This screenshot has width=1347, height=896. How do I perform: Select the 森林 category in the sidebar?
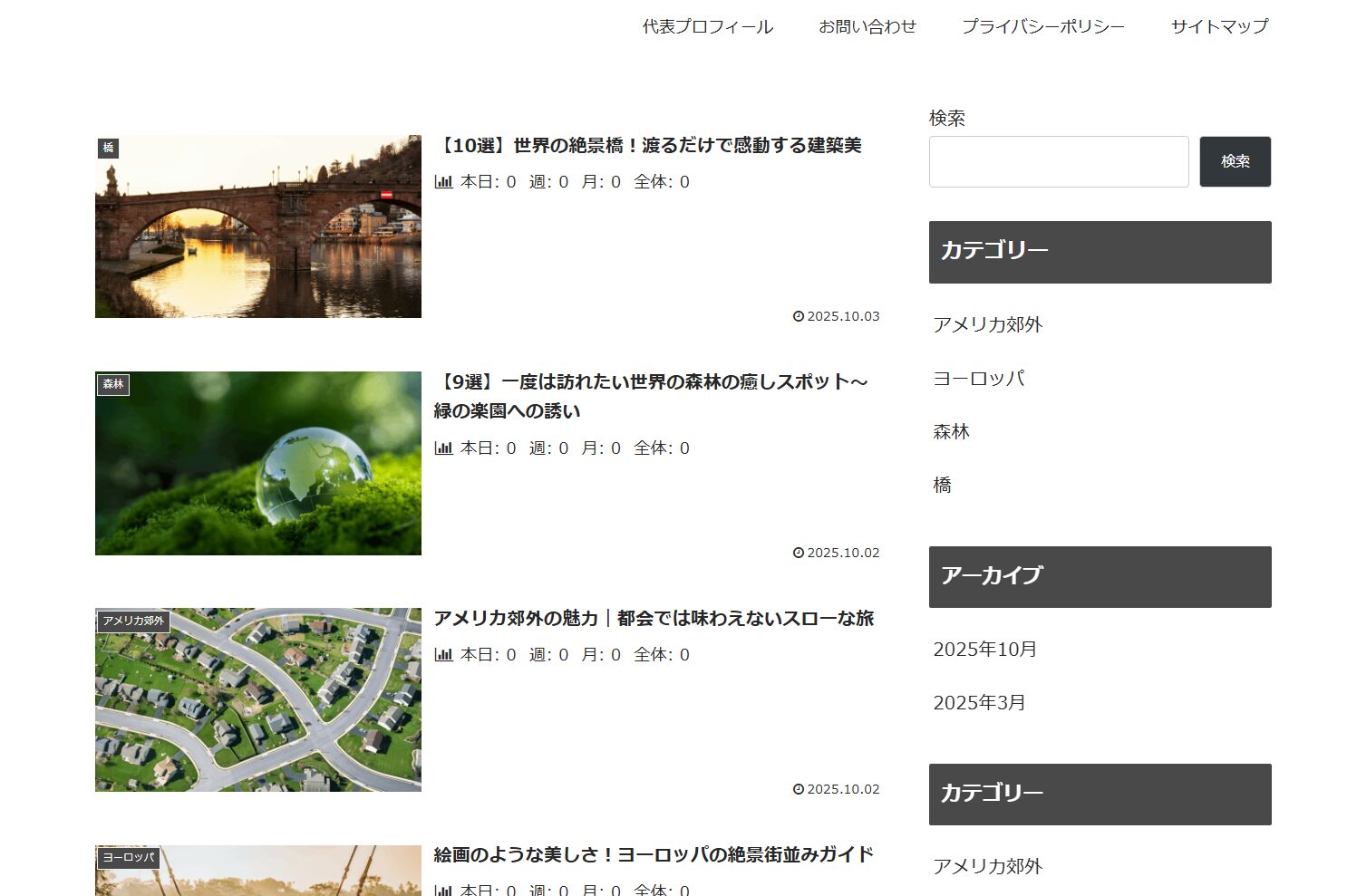[952, 432]
